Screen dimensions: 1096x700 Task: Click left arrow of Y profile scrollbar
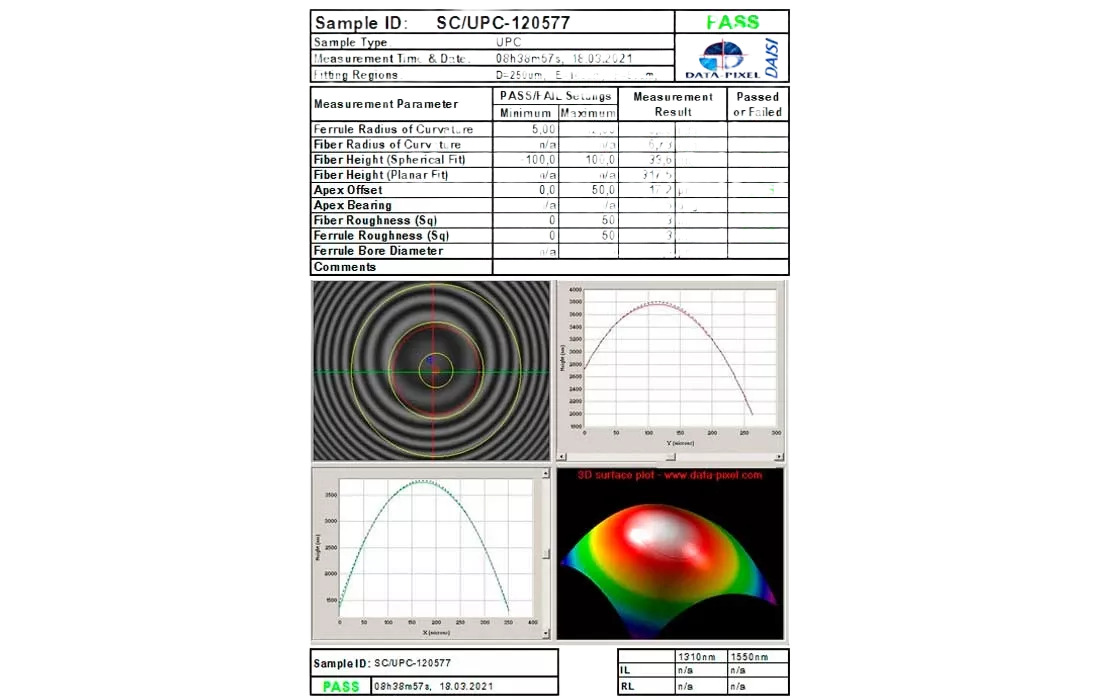pyautogui.click(x=562, y=457)
